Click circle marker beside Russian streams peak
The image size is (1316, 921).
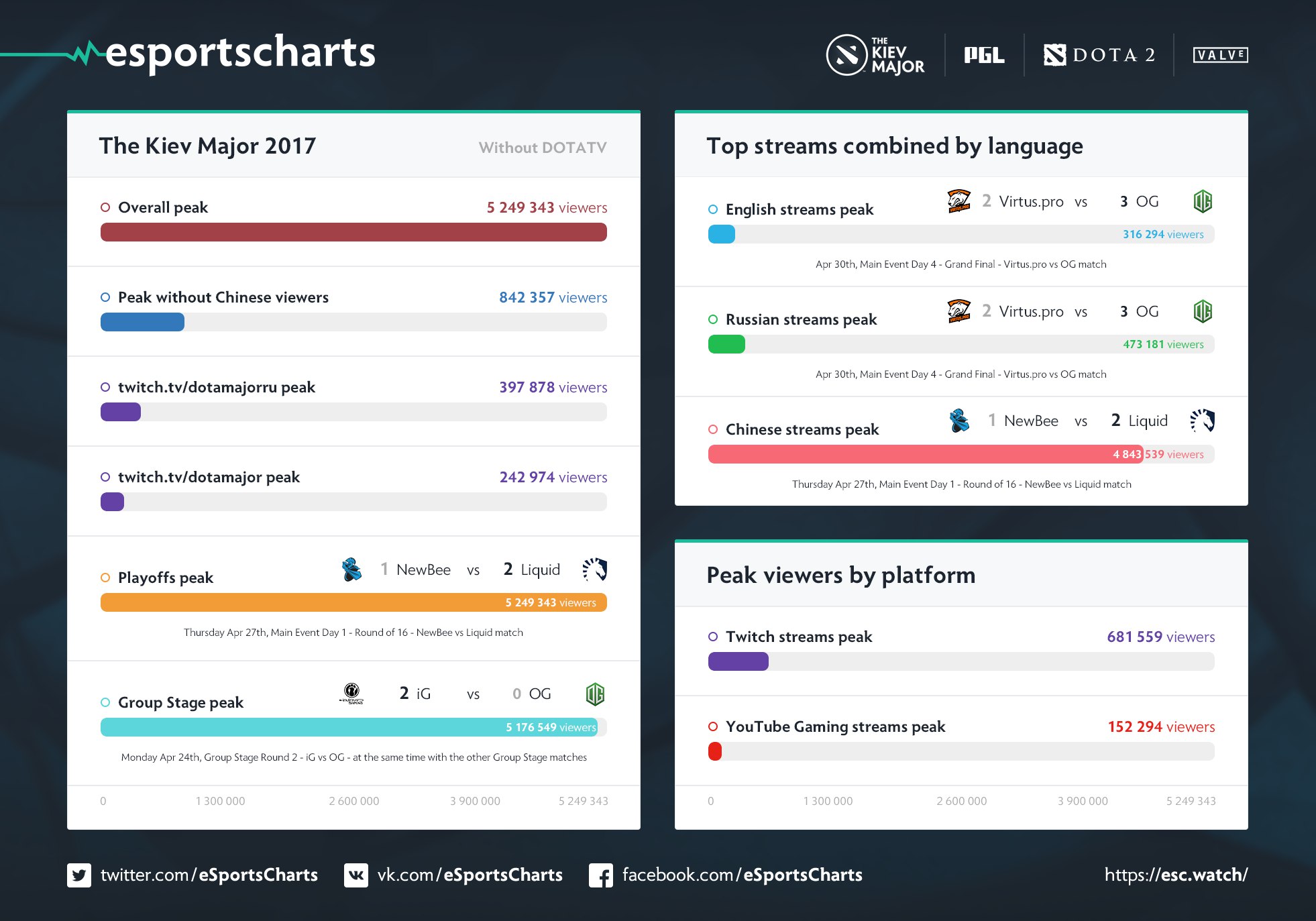pyautogui.click(x=713, y=319)
